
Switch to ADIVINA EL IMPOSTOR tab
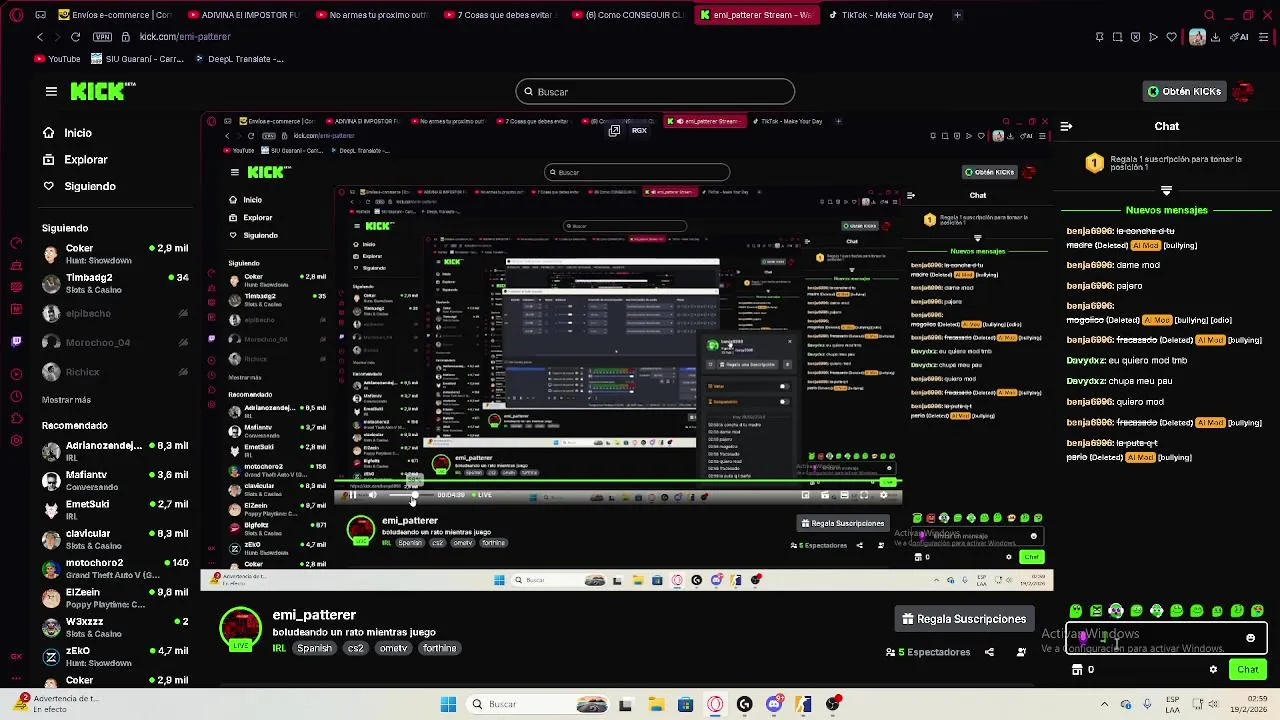coord(246,15)
